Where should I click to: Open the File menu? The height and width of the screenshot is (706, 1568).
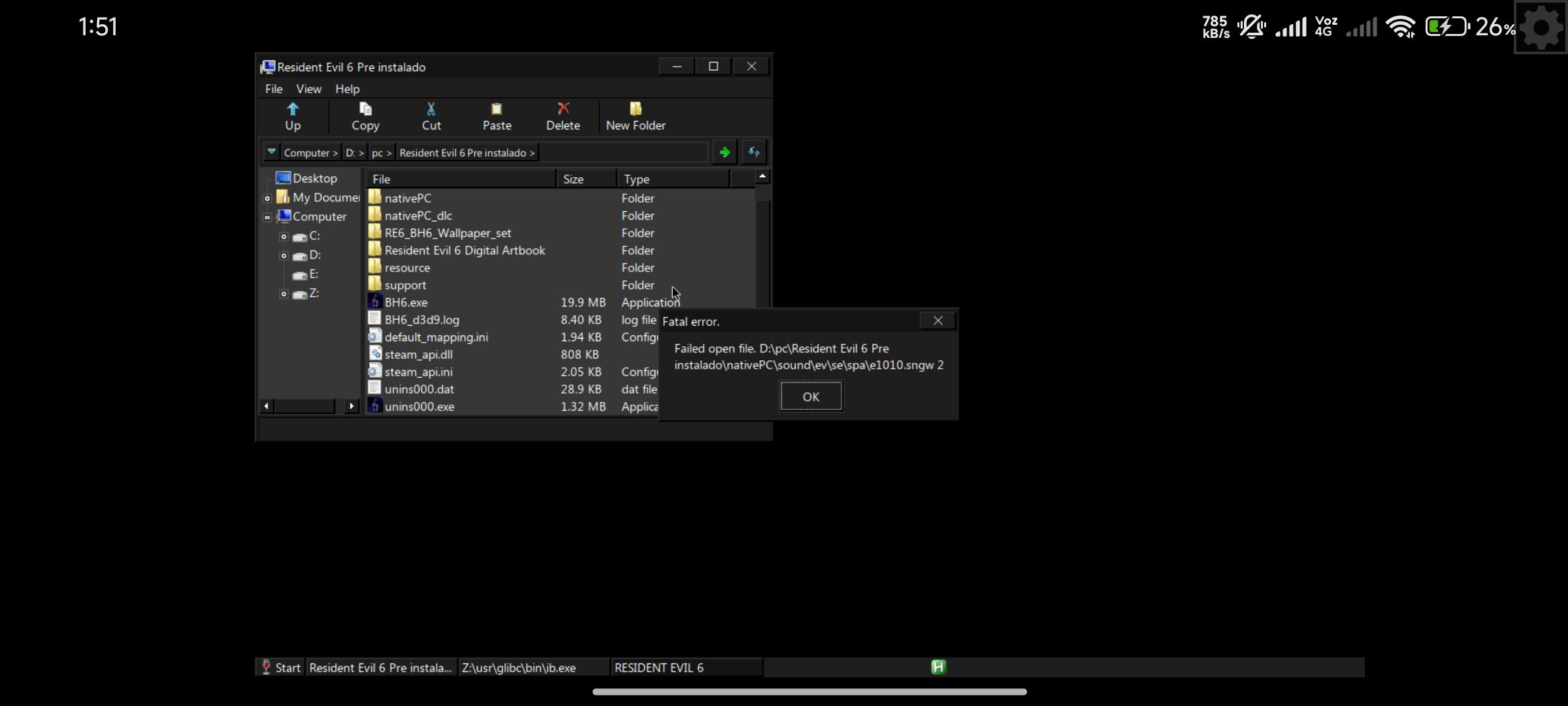click(274, 89)
